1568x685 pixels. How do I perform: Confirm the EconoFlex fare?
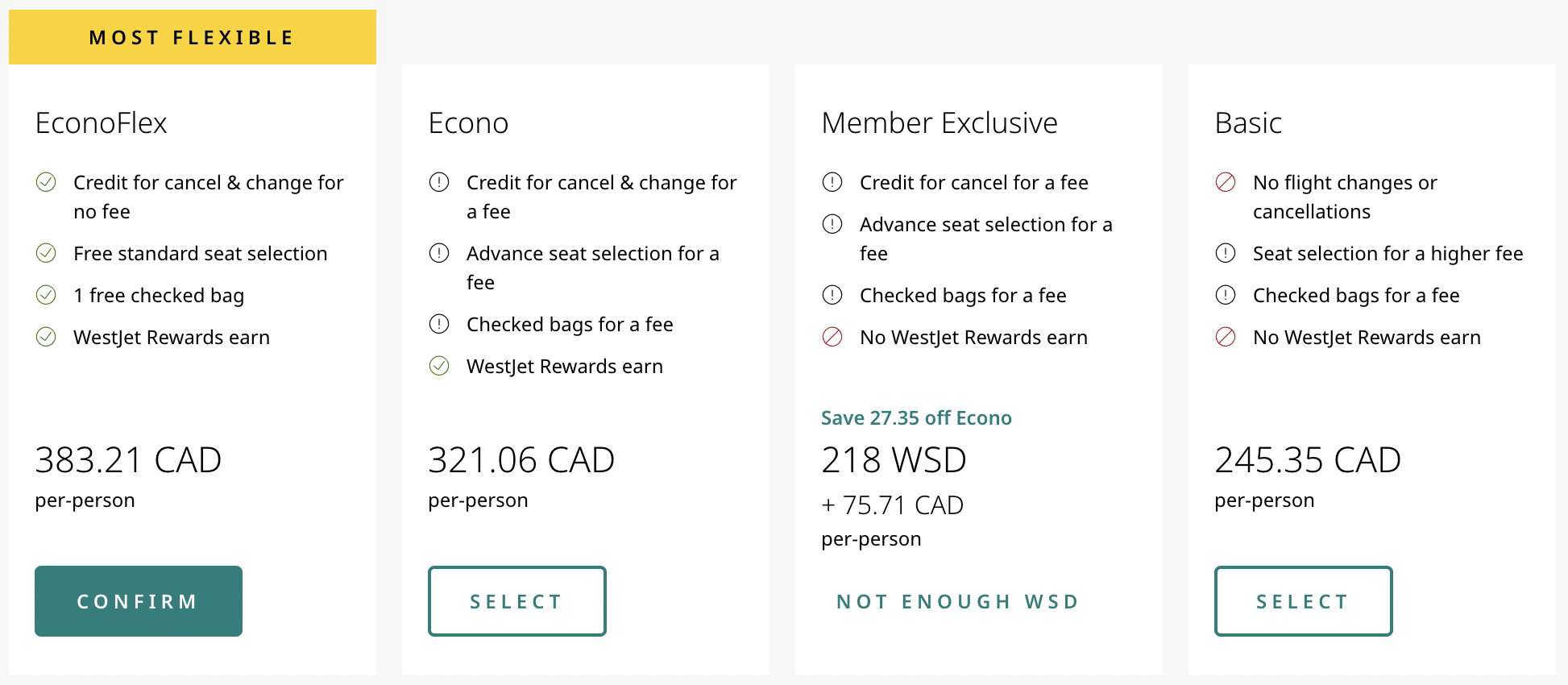tap(139, 601)
